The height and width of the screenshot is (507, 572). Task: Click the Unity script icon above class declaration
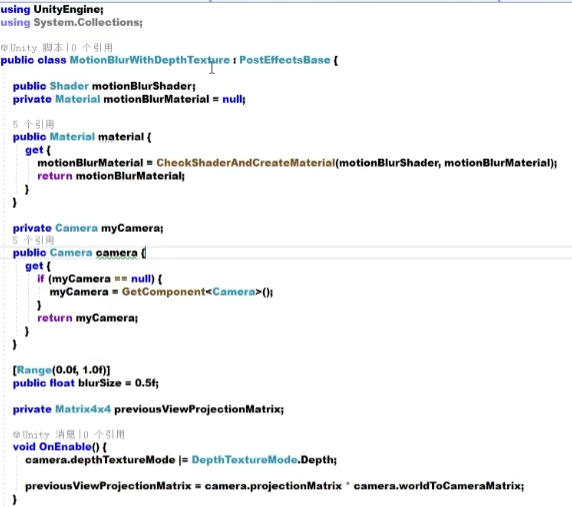[x=4, y=48]
